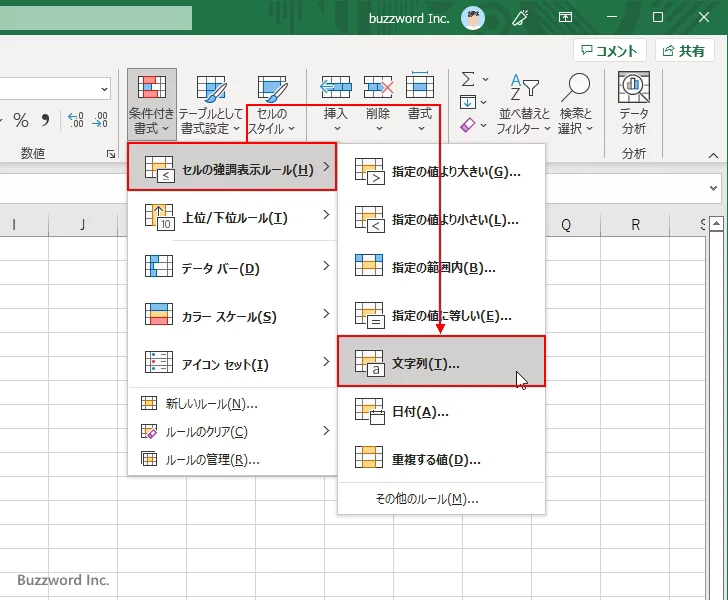Viewport: 728px width, 600px height.
Task: Open the number format launcher in 数値 group
Action: [110, 154]
